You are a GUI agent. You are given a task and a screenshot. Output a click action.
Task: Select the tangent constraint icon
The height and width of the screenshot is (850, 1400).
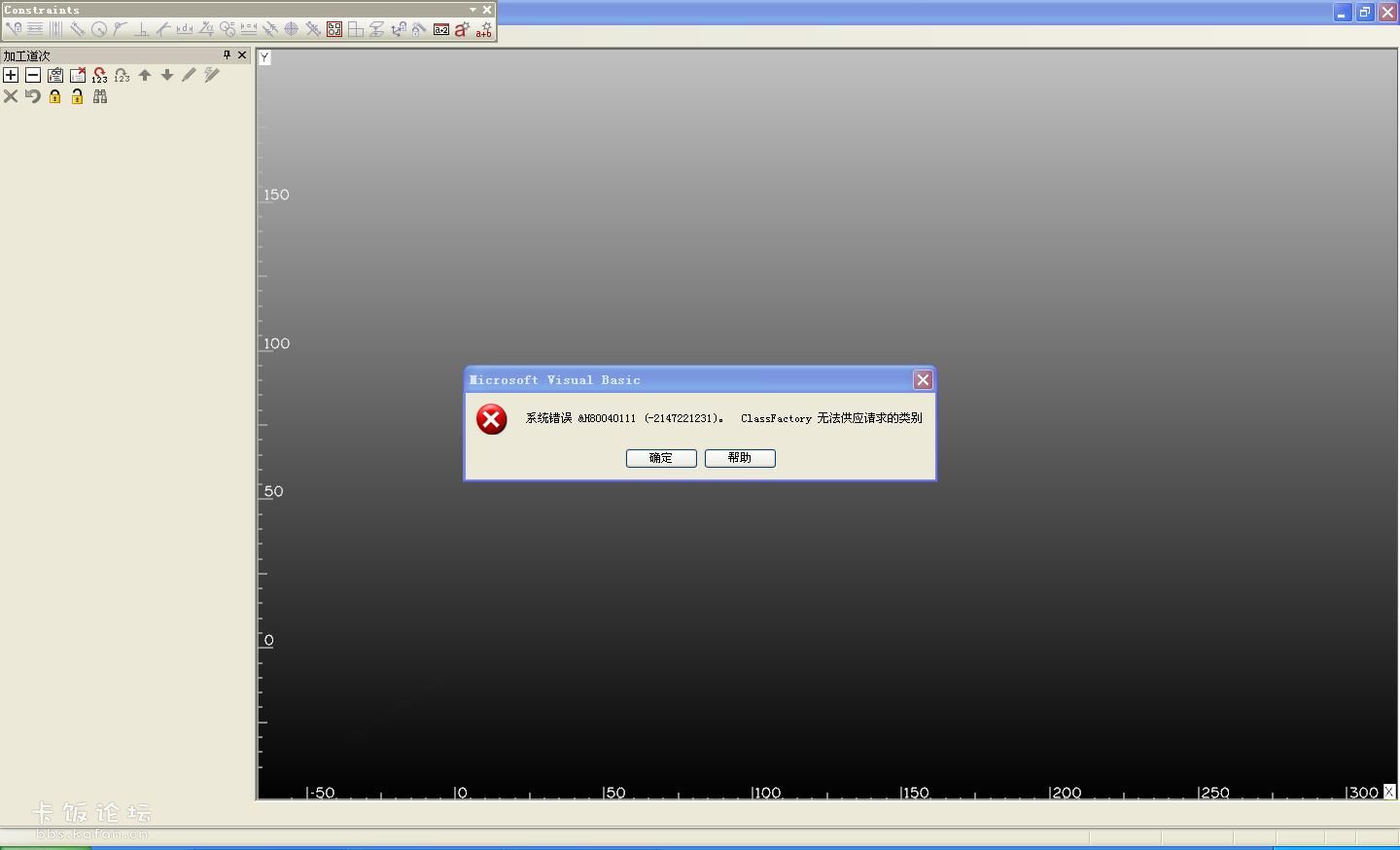pos(120,29)
